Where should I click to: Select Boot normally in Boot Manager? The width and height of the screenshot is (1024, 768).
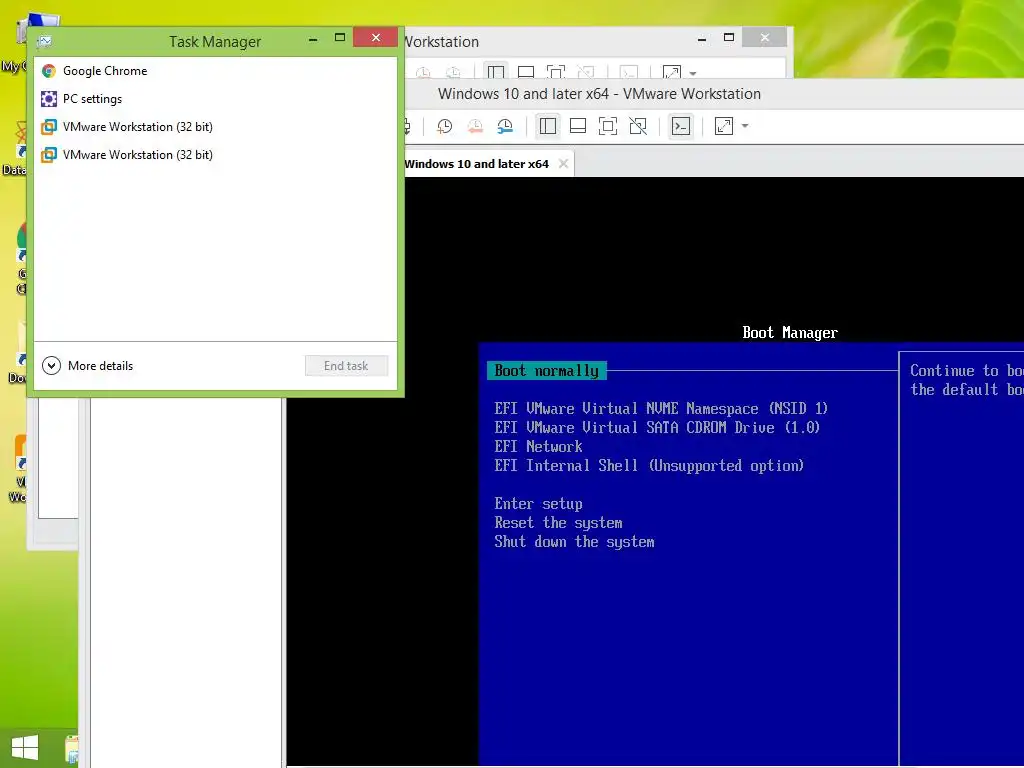[547, 371]
